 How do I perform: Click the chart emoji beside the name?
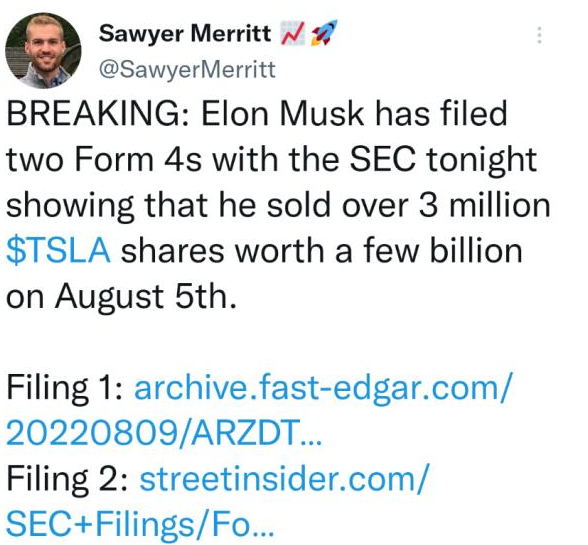click(x=293, y=33)
